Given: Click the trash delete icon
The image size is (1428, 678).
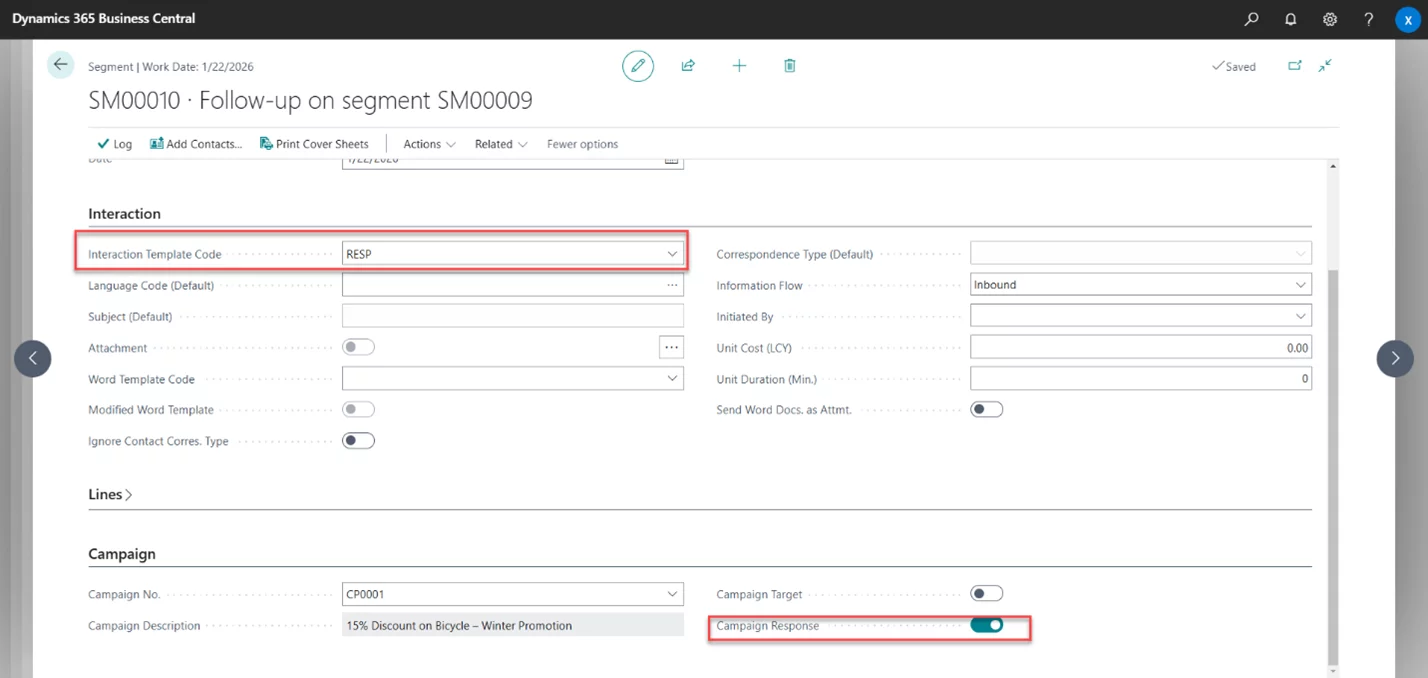Looking at the screenshot, I should 789,66.
